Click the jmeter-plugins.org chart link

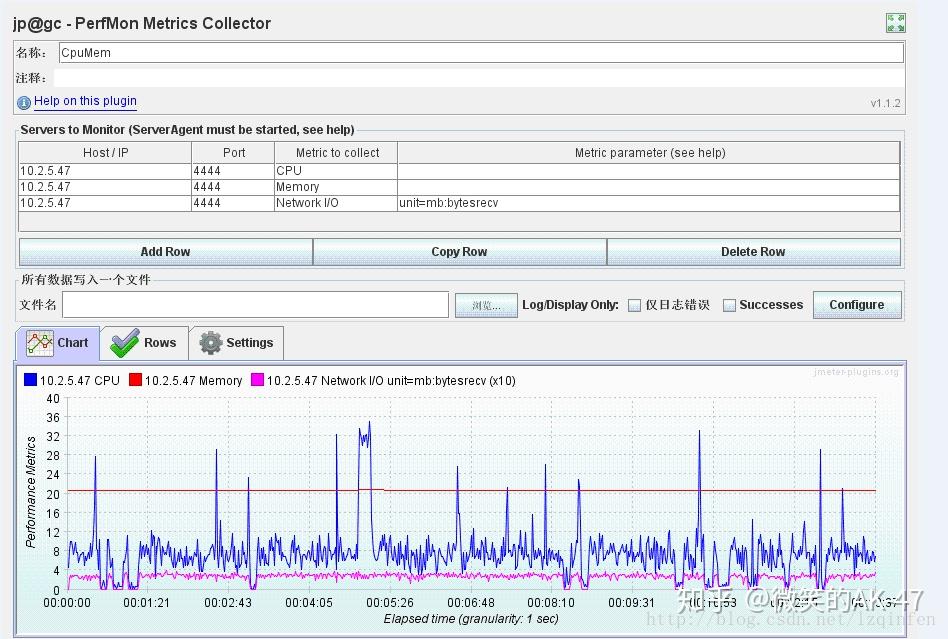click(x=856, y=372)
